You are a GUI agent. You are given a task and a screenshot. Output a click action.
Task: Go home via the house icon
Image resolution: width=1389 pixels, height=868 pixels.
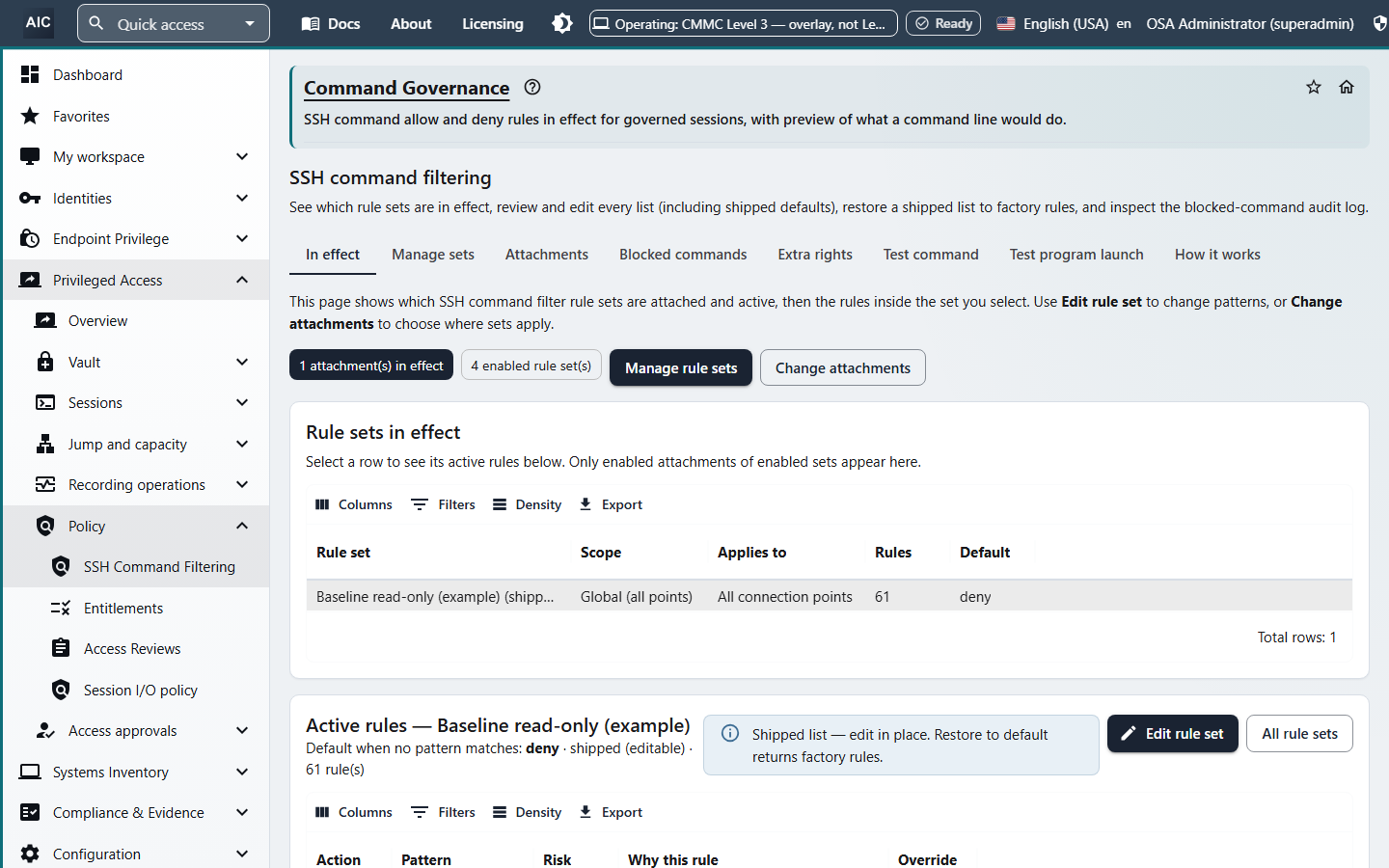pyautogui.click(x=1347, y=87)
